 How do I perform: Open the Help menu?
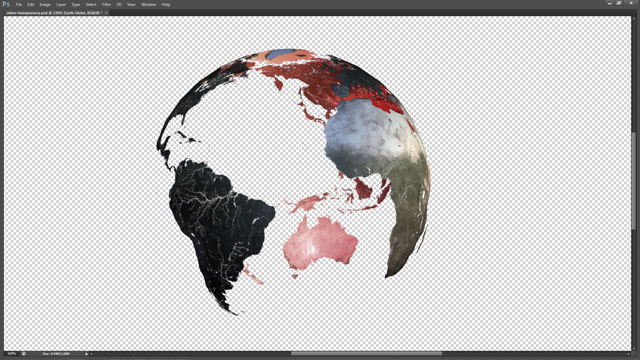pos(166,4)
